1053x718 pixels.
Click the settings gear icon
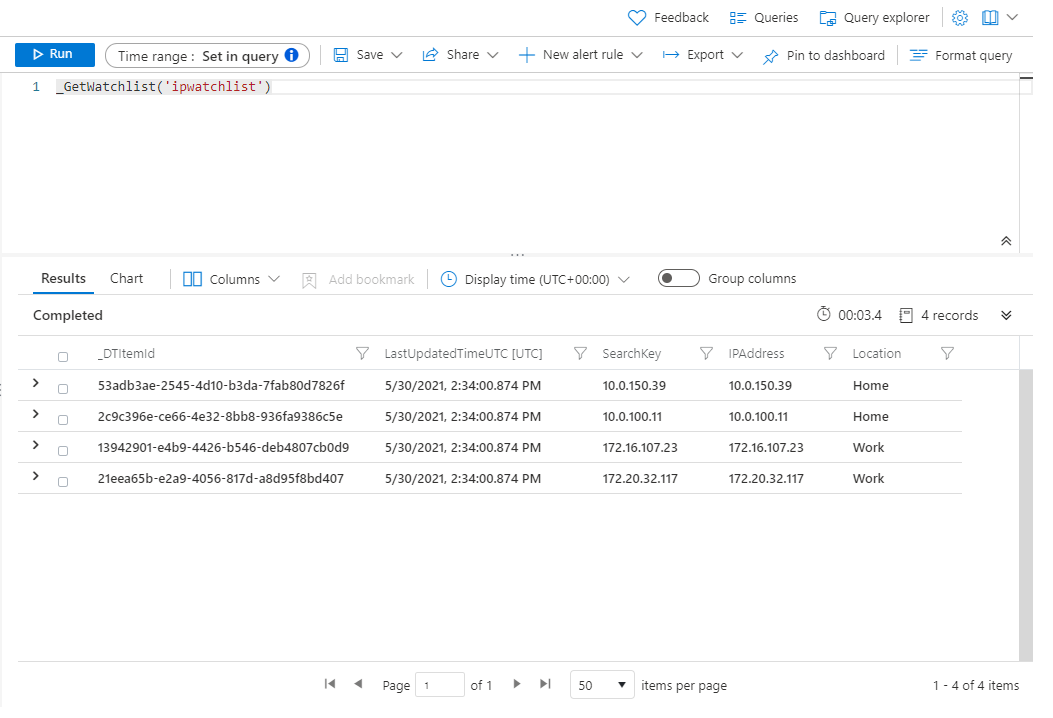tap(959, 17)
